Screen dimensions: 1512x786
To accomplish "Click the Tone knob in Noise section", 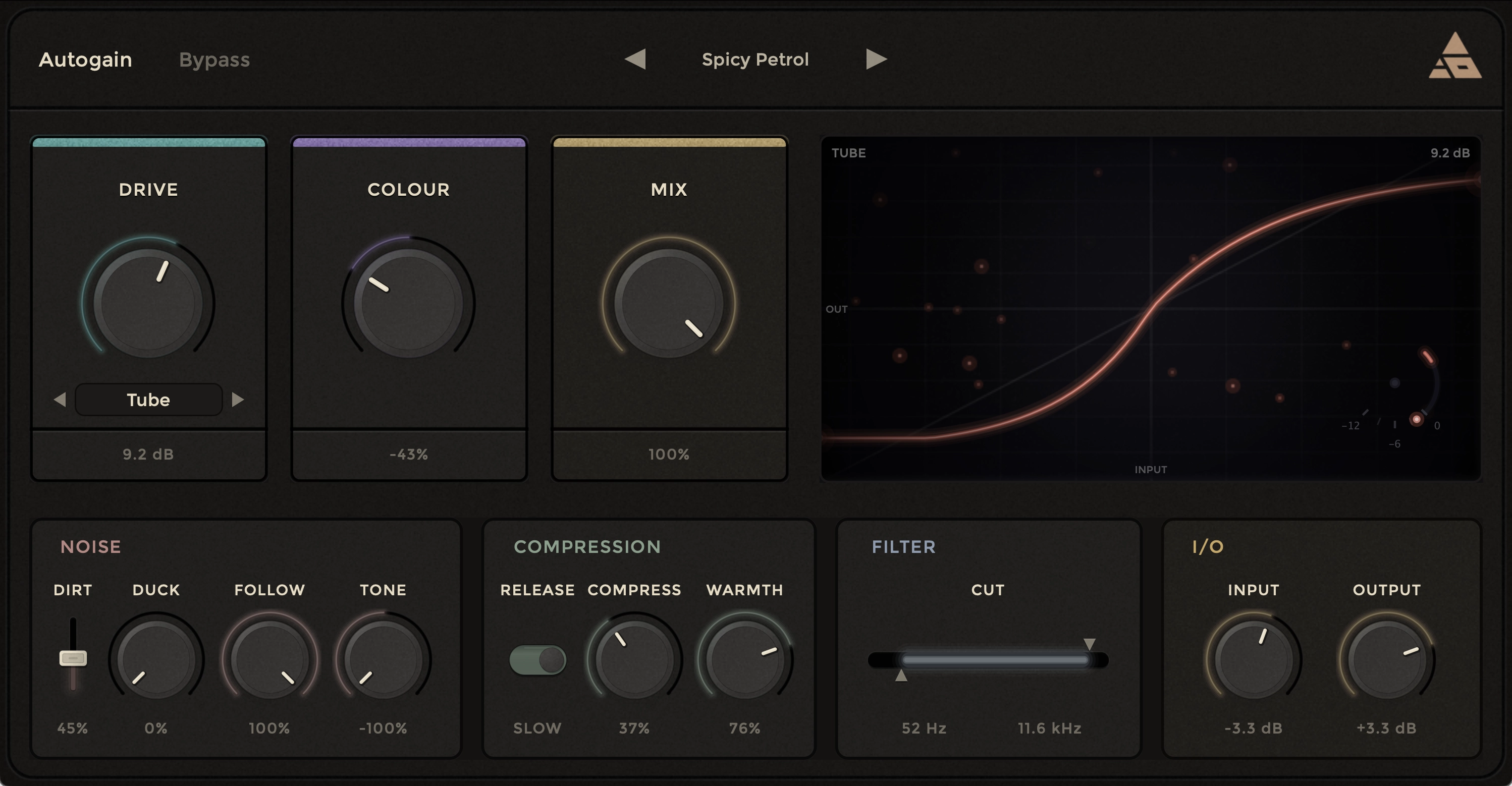I will [x=383, y=659].
